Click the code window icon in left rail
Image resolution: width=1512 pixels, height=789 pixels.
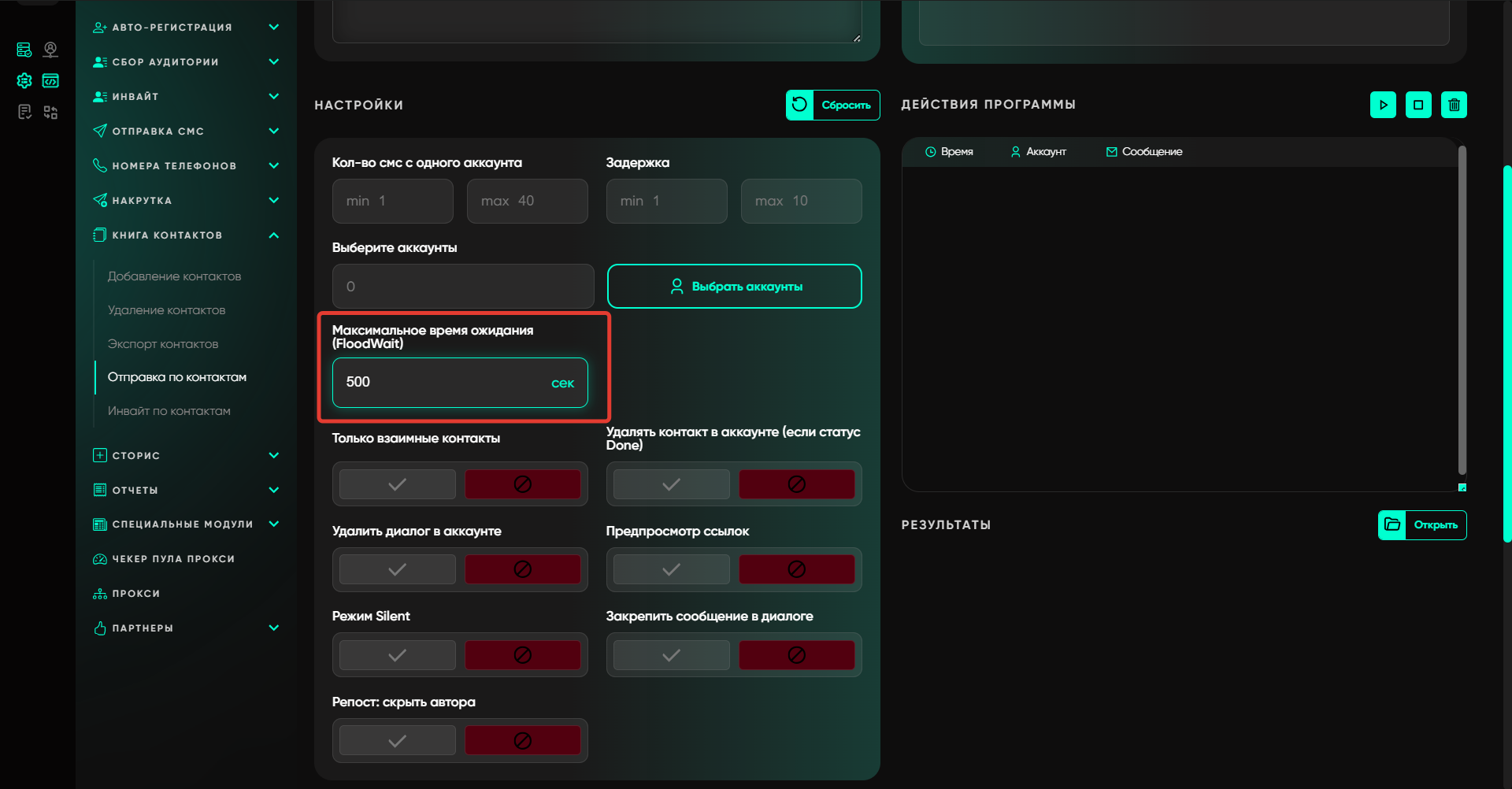(50, 80)
